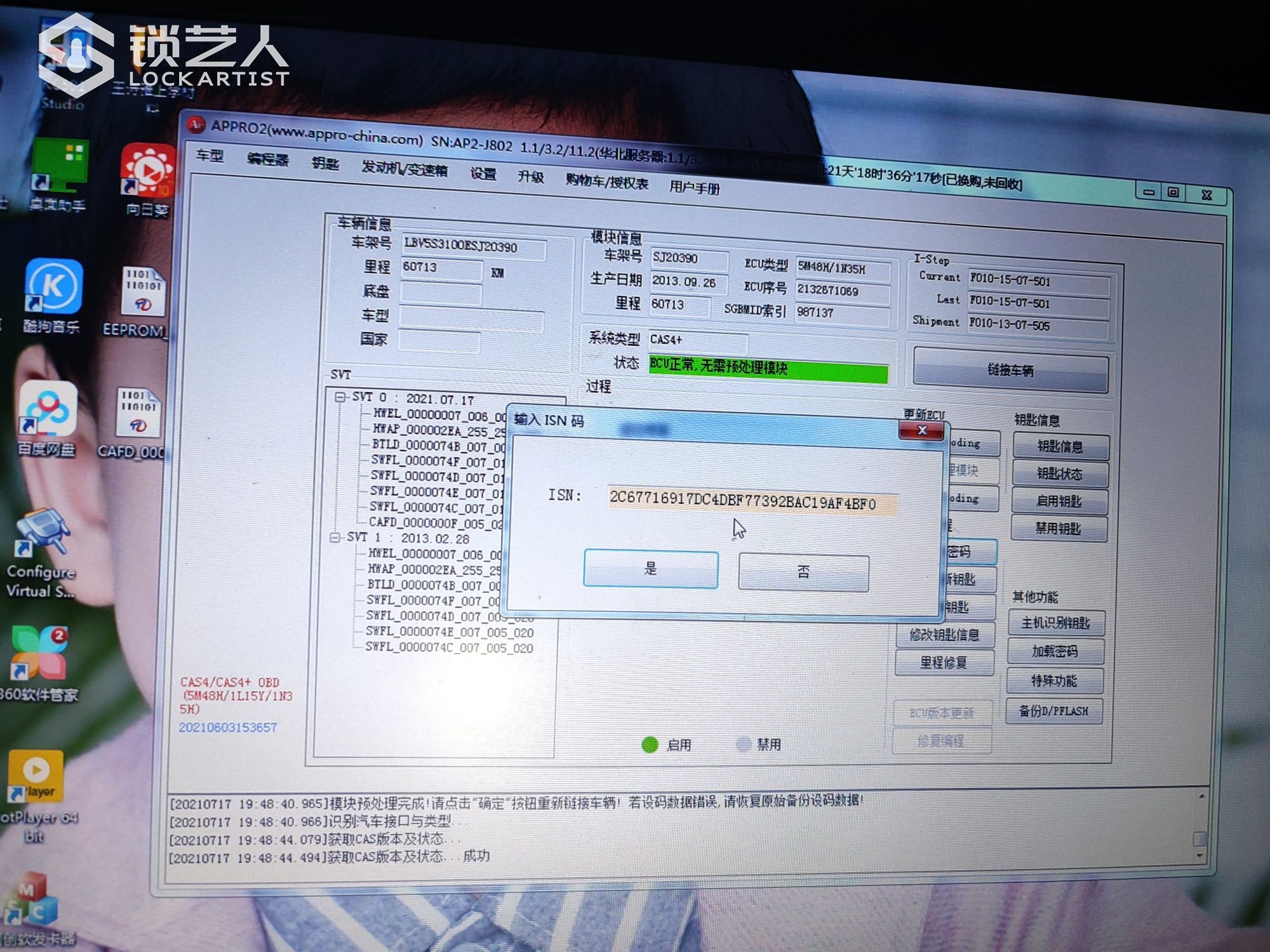Click the log scrollbar down arrow
1270x952 pixels.
tap(1200, 855)
